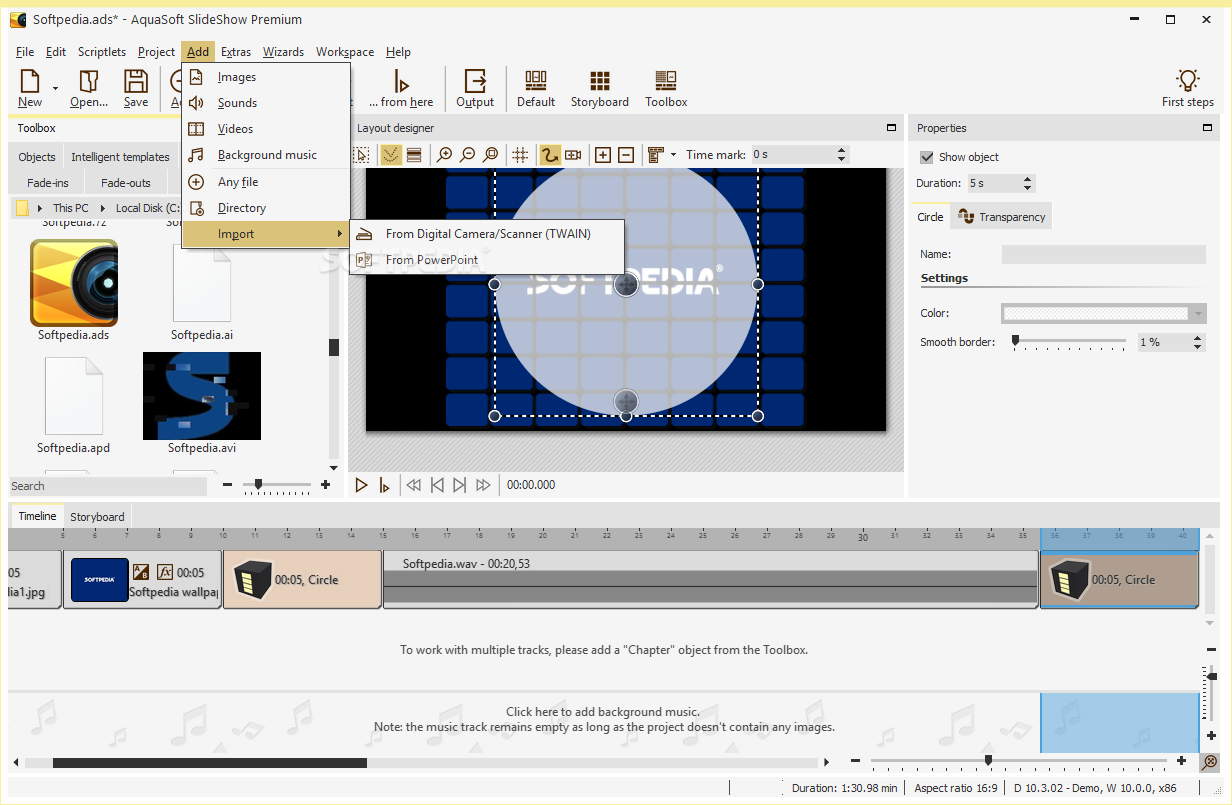
Task: Click the zoom out magnifier in Layout designer
Action: pos(467,155)
